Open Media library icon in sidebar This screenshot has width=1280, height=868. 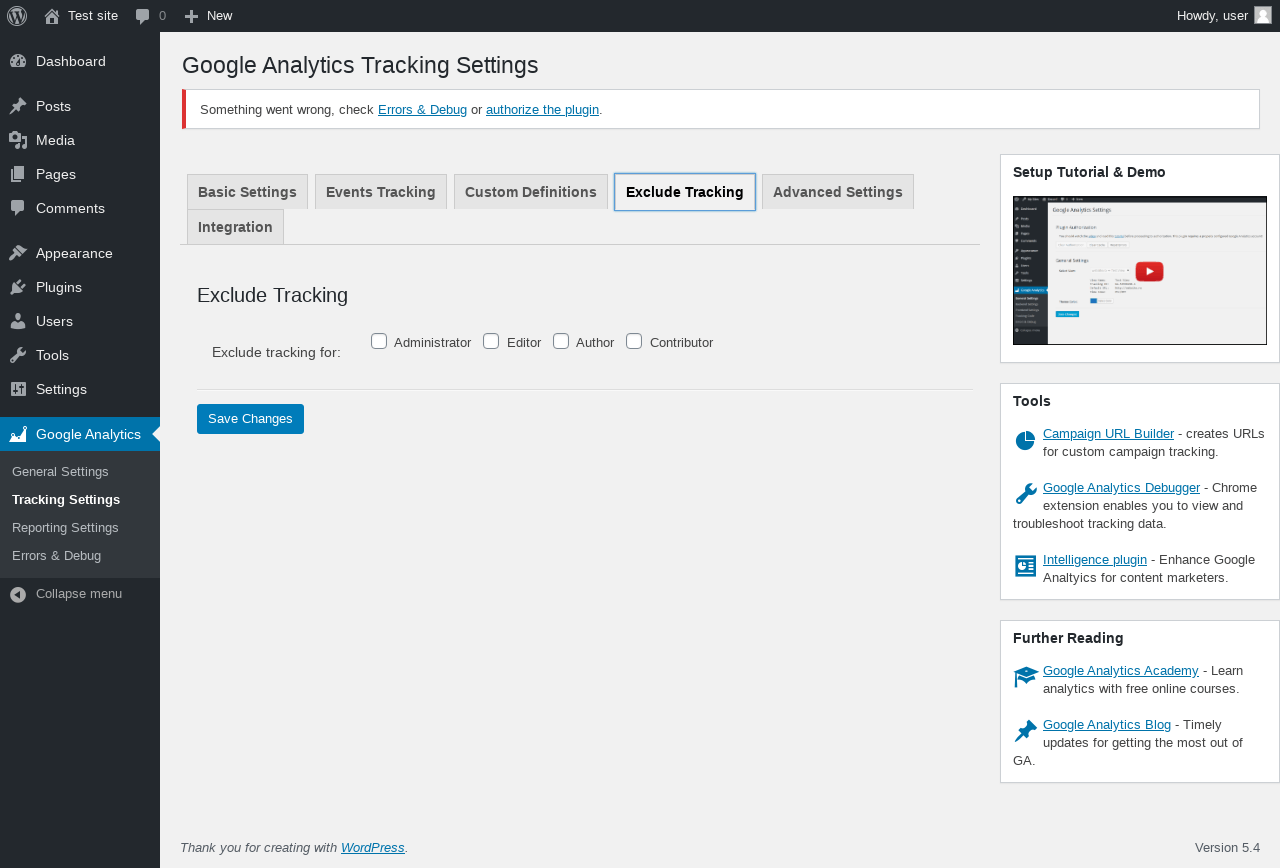[x=18, y=140]
